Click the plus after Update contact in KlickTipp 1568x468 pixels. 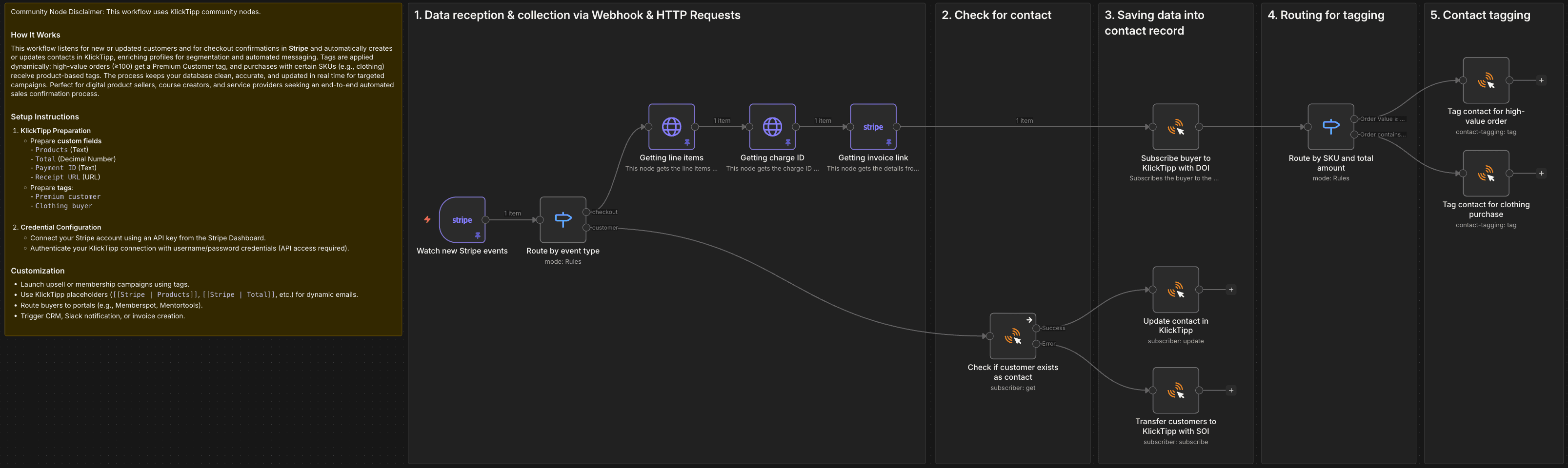1231,290
